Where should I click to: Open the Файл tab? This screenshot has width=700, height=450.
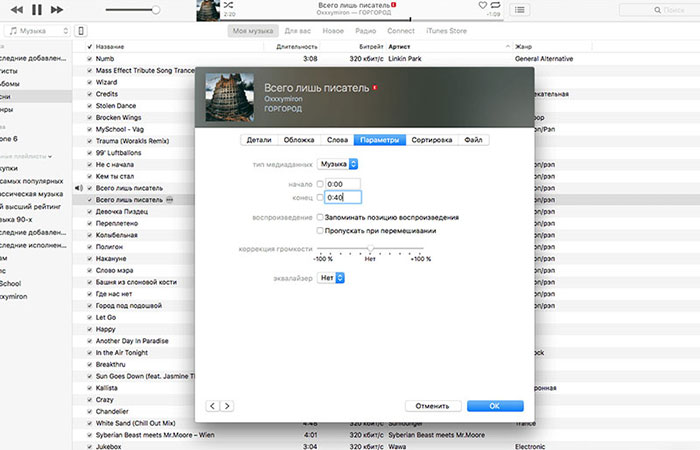[473, 140]
